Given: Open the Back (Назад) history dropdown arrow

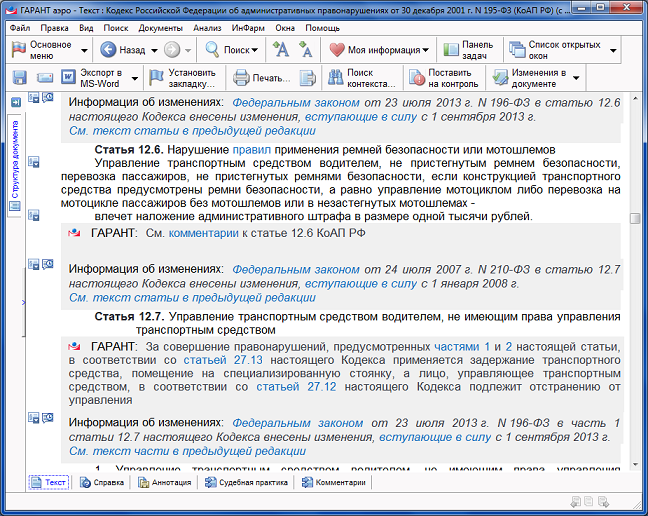Looking at the screenshot, I should click(x=152, y=50).
